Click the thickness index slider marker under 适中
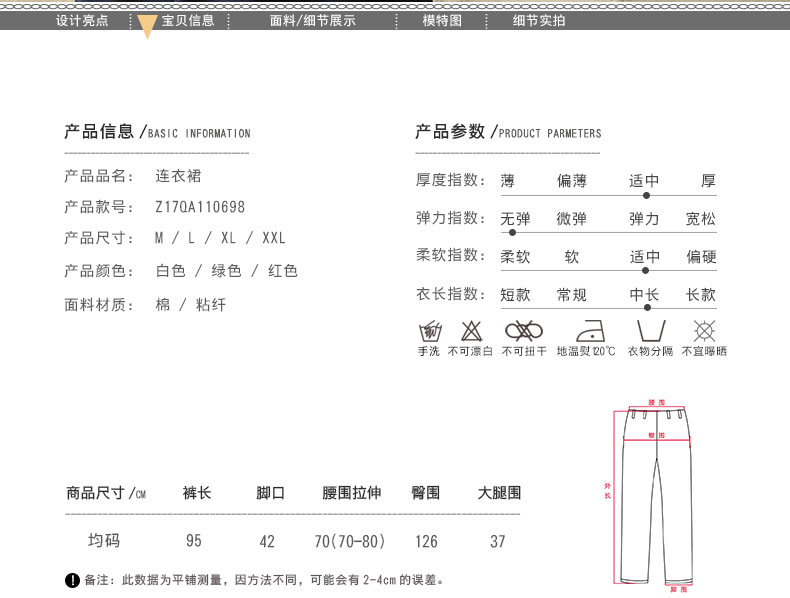Image resolution: width=790 pixels, height=598 pixels. 646,195
